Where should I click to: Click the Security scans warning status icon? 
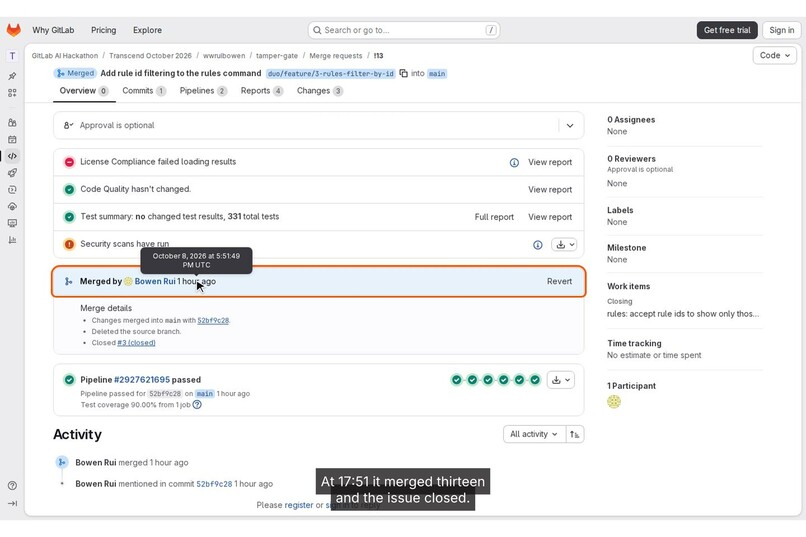click(69, 244)
